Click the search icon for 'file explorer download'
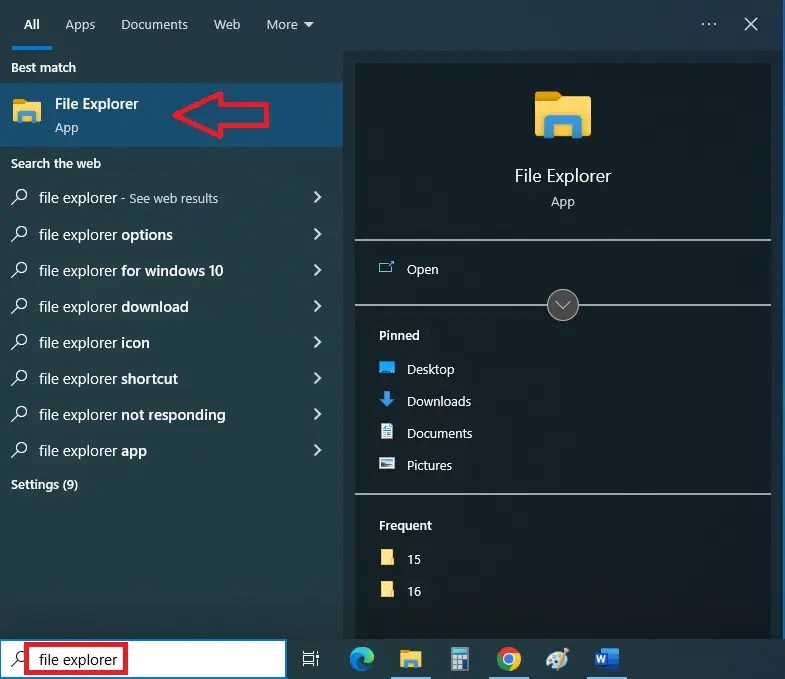The image size is (785, 679). point(19,305)
